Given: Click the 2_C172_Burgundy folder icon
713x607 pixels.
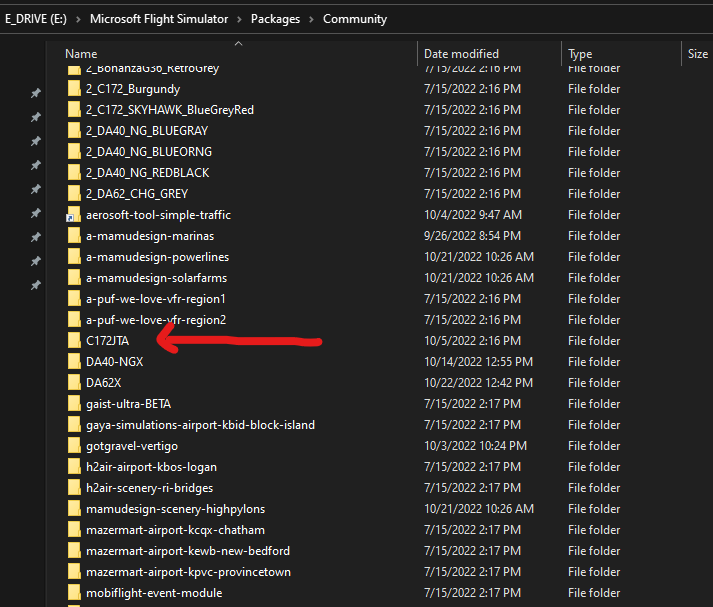Looking at the screenshot, I should [x=74, y=89].
